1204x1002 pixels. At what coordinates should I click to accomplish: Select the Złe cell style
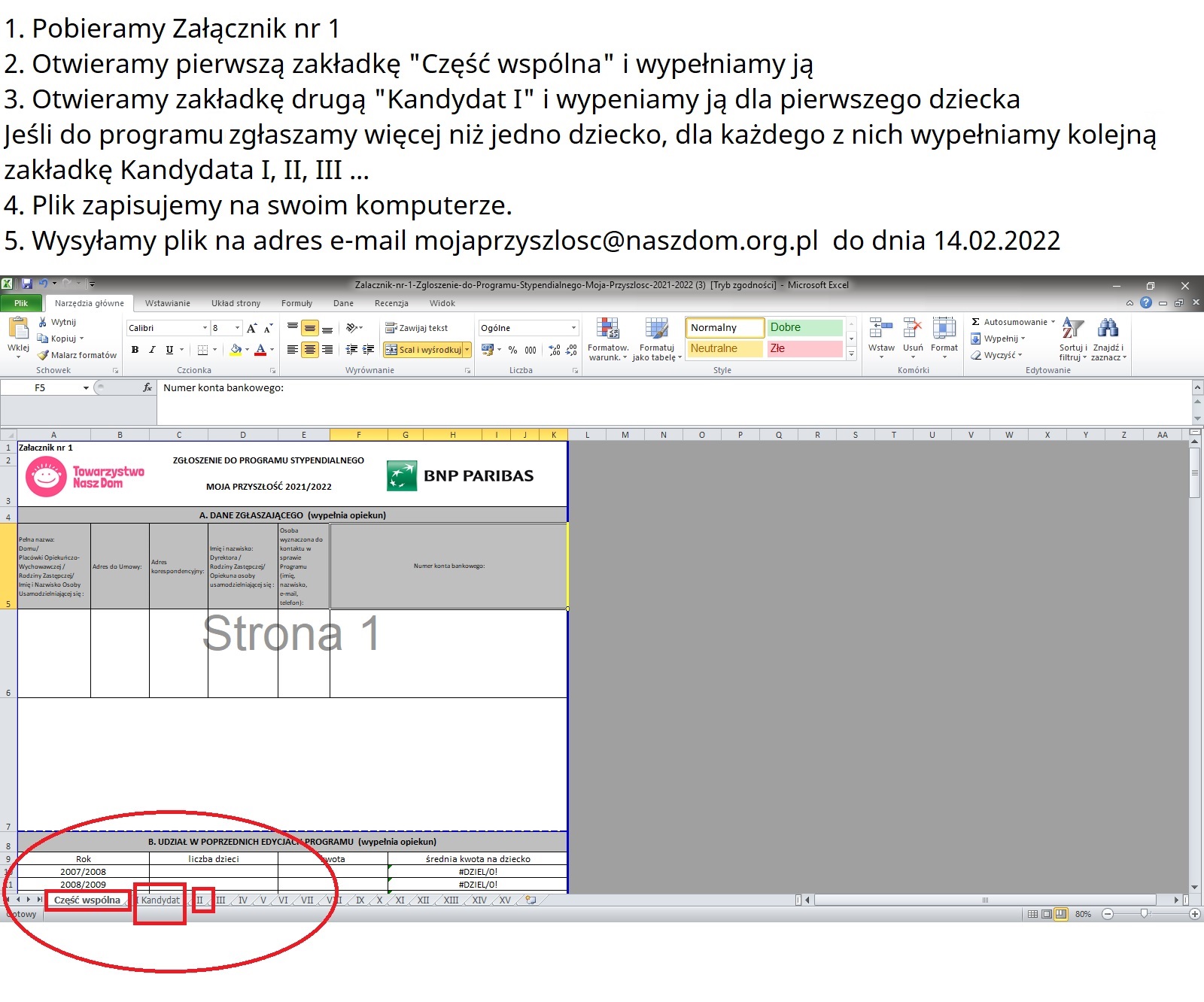pyautogui.click(x=804, y=349)
